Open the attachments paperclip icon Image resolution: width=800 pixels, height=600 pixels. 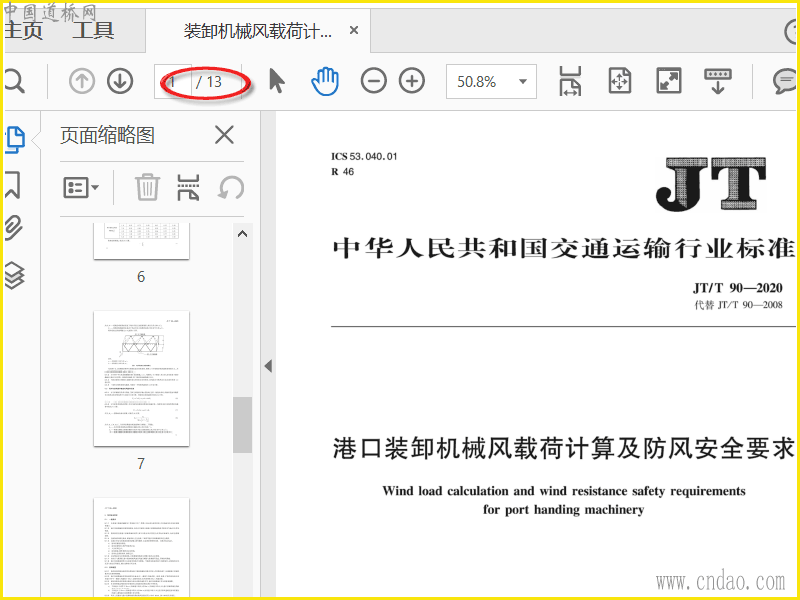click(14, 228)
